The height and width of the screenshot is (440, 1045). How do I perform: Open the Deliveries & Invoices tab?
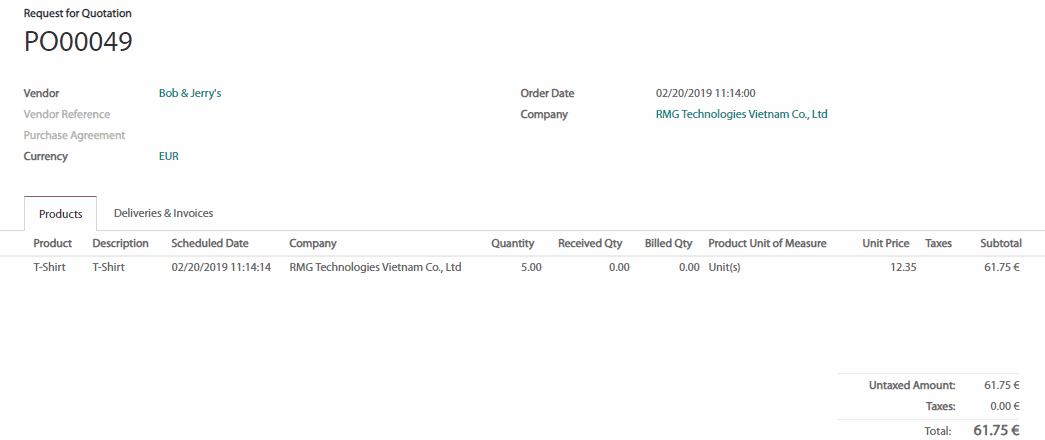(163, 213)
